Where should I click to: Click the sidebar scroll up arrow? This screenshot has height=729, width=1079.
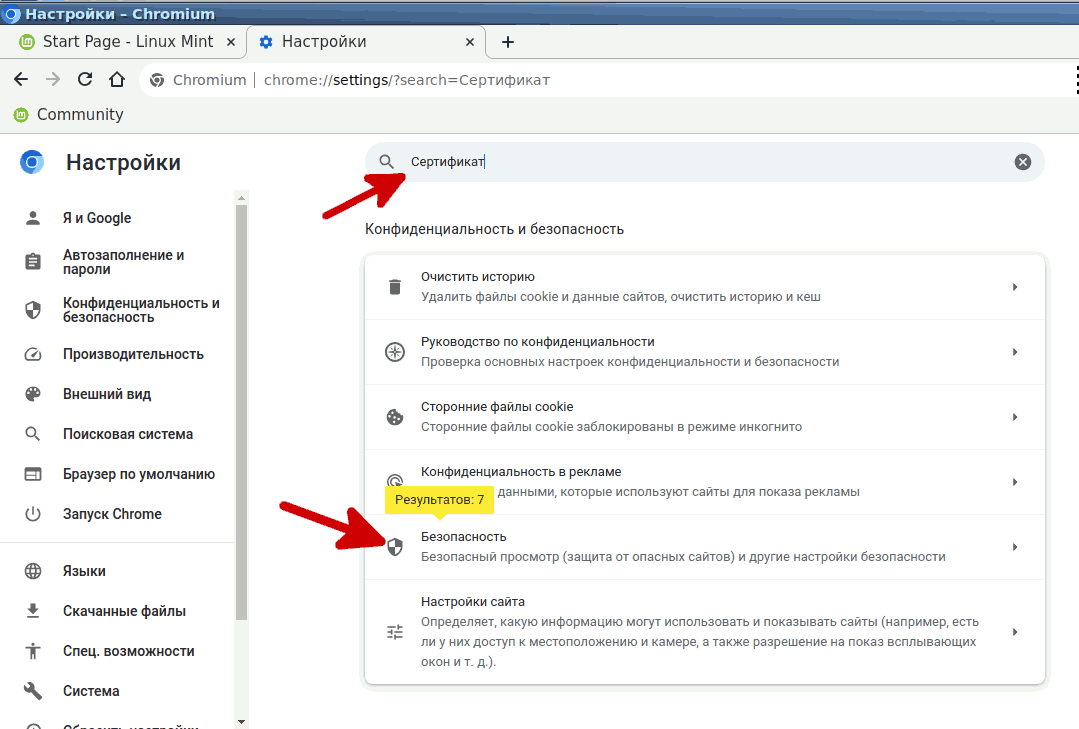click(241, 198)
